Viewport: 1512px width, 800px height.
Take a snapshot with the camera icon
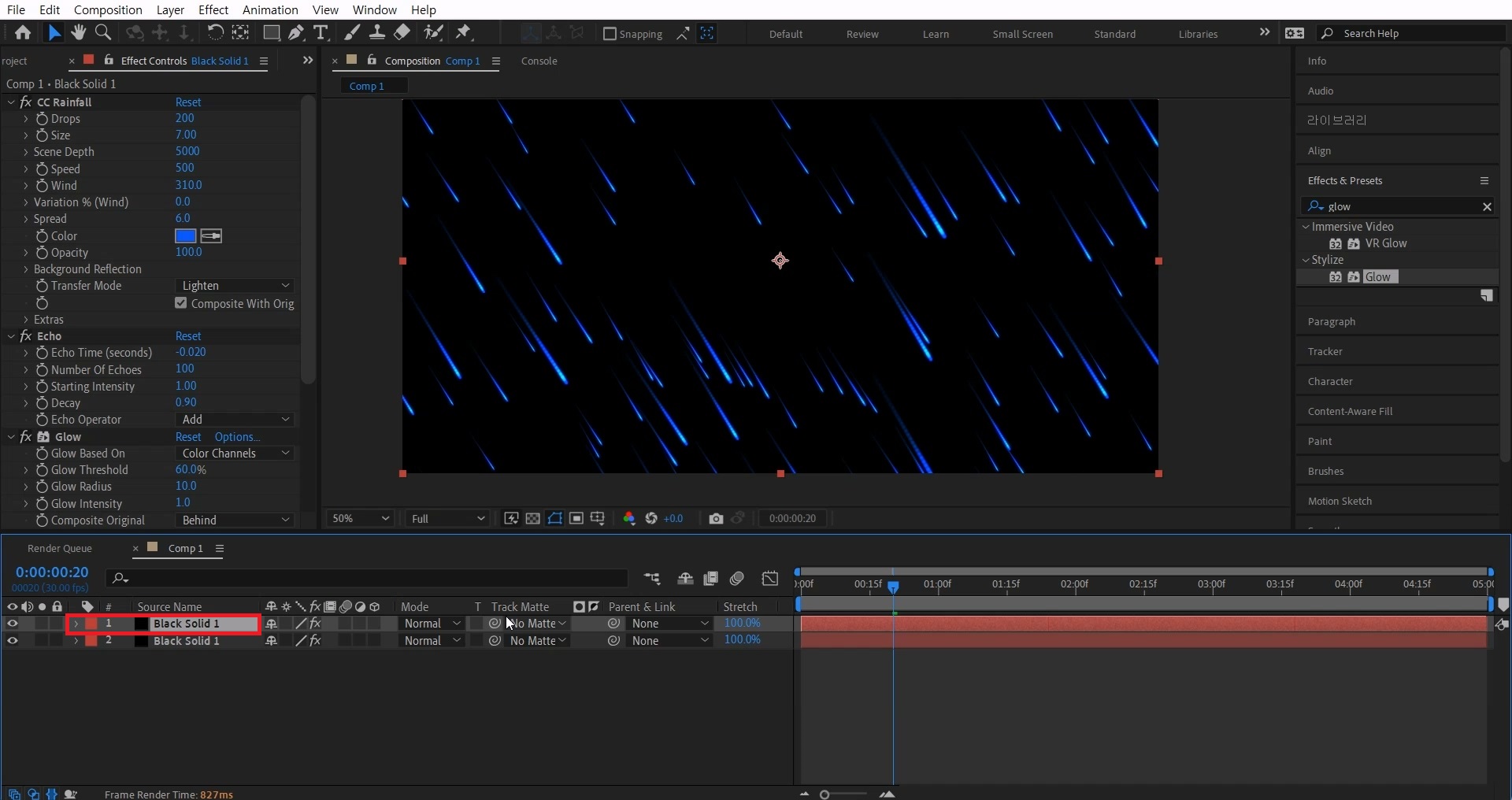[716, 518]
